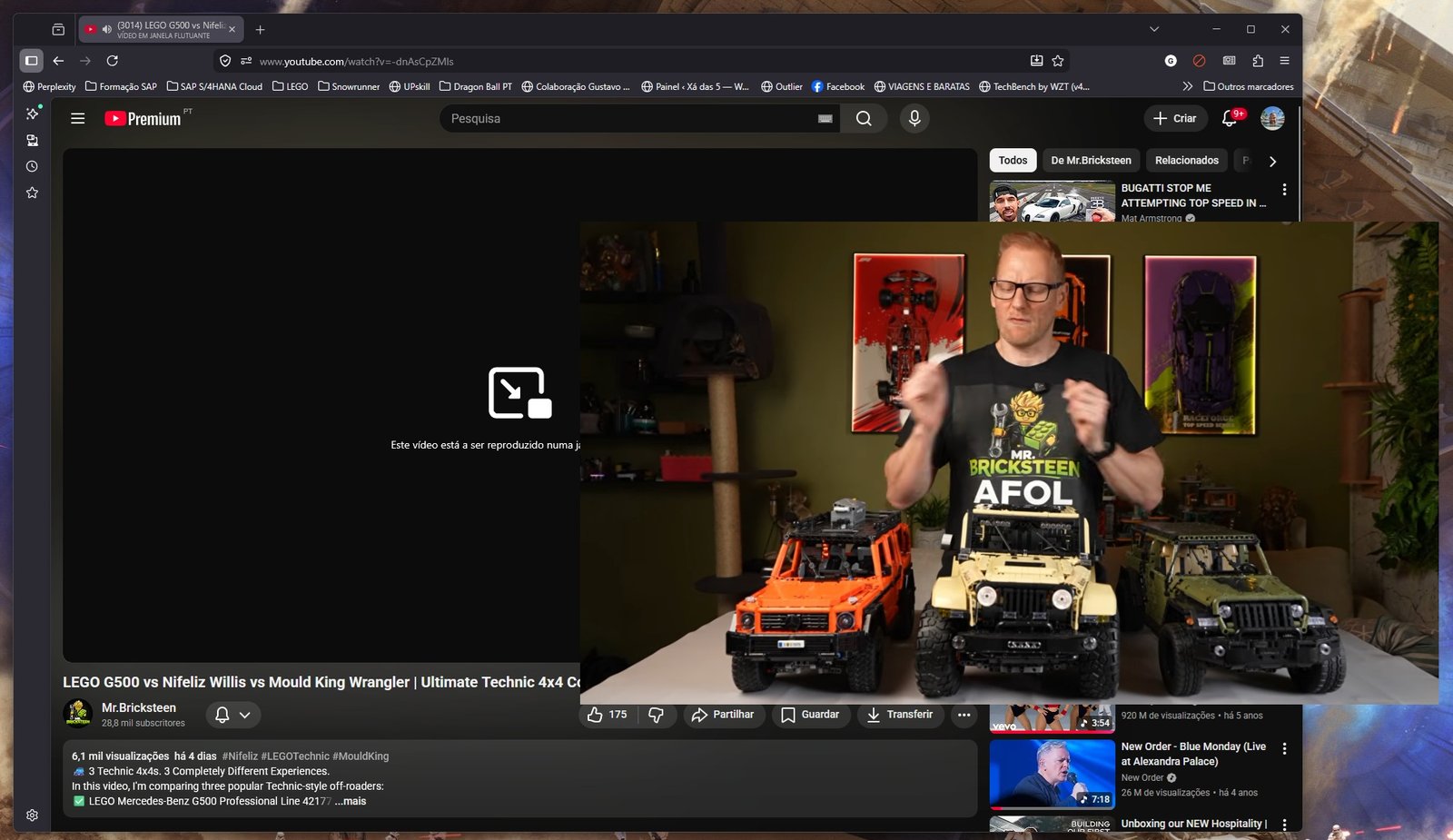
Task: Open the YouTube notifications bell
Action: tap(1230, 118)
